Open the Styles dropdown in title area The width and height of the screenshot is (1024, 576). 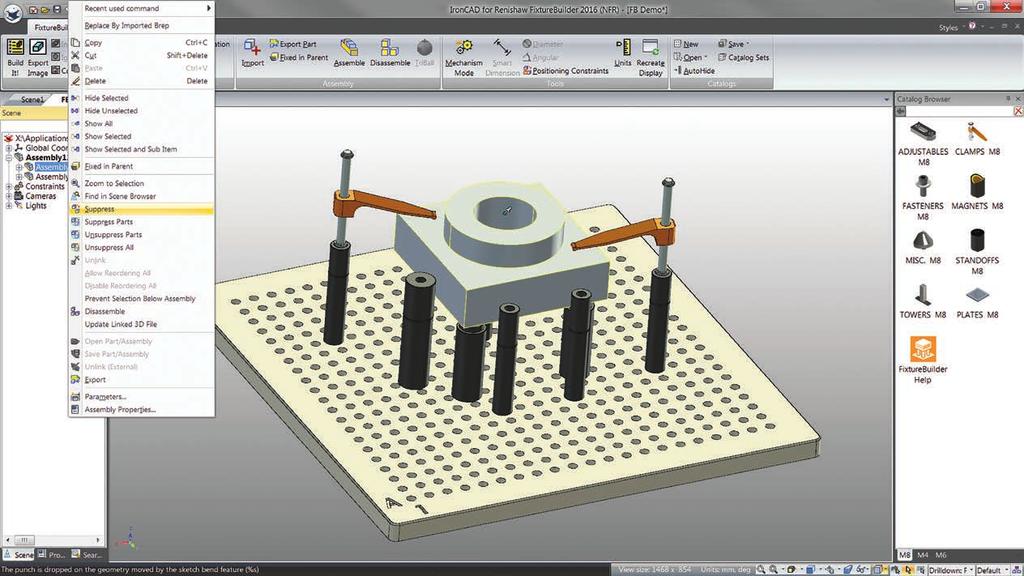951,27
